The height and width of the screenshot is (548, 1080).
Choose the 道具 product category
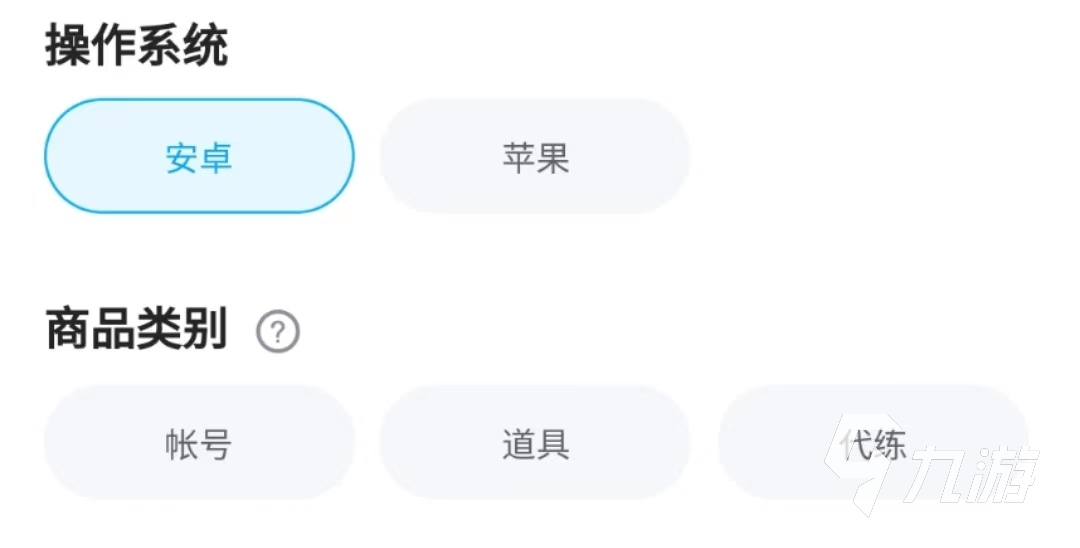point(535,443)
